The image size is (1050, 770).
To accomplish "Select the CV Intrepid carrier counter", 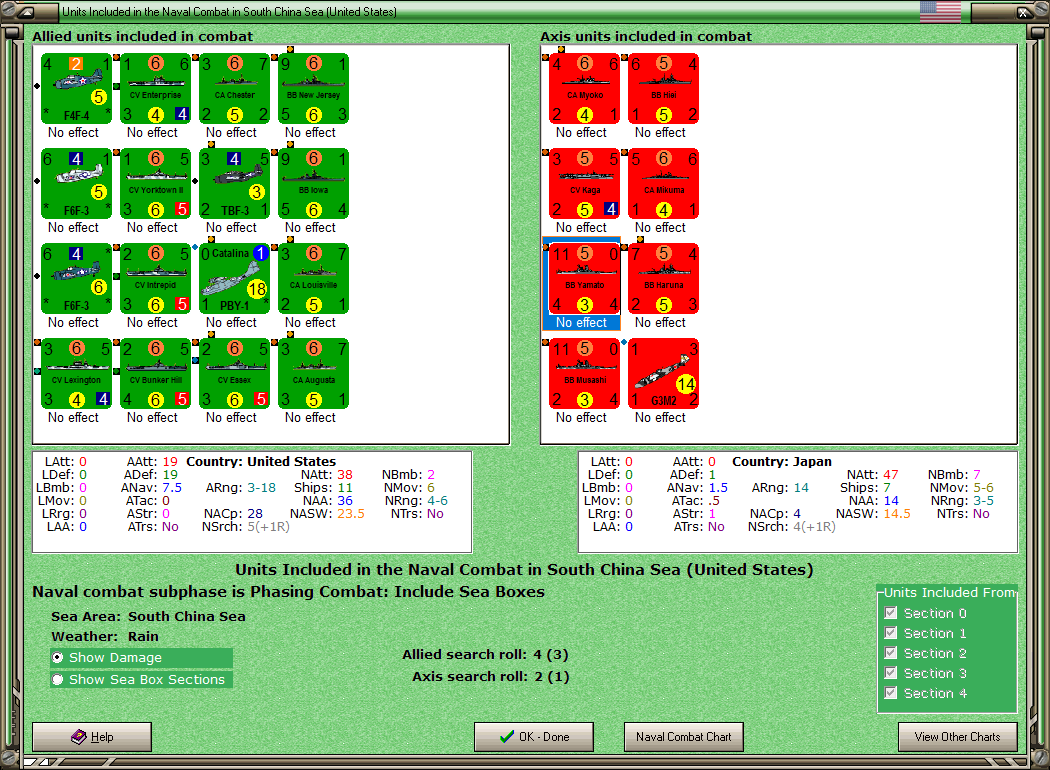I will coord(155,279).
